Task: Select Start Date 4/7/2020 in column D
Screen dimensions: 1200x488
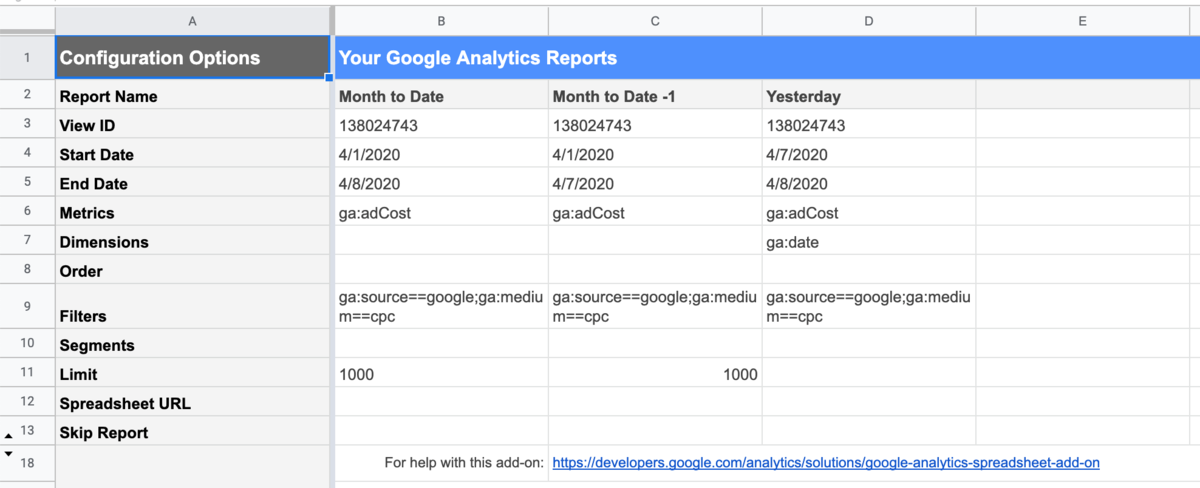Action: 869,154
